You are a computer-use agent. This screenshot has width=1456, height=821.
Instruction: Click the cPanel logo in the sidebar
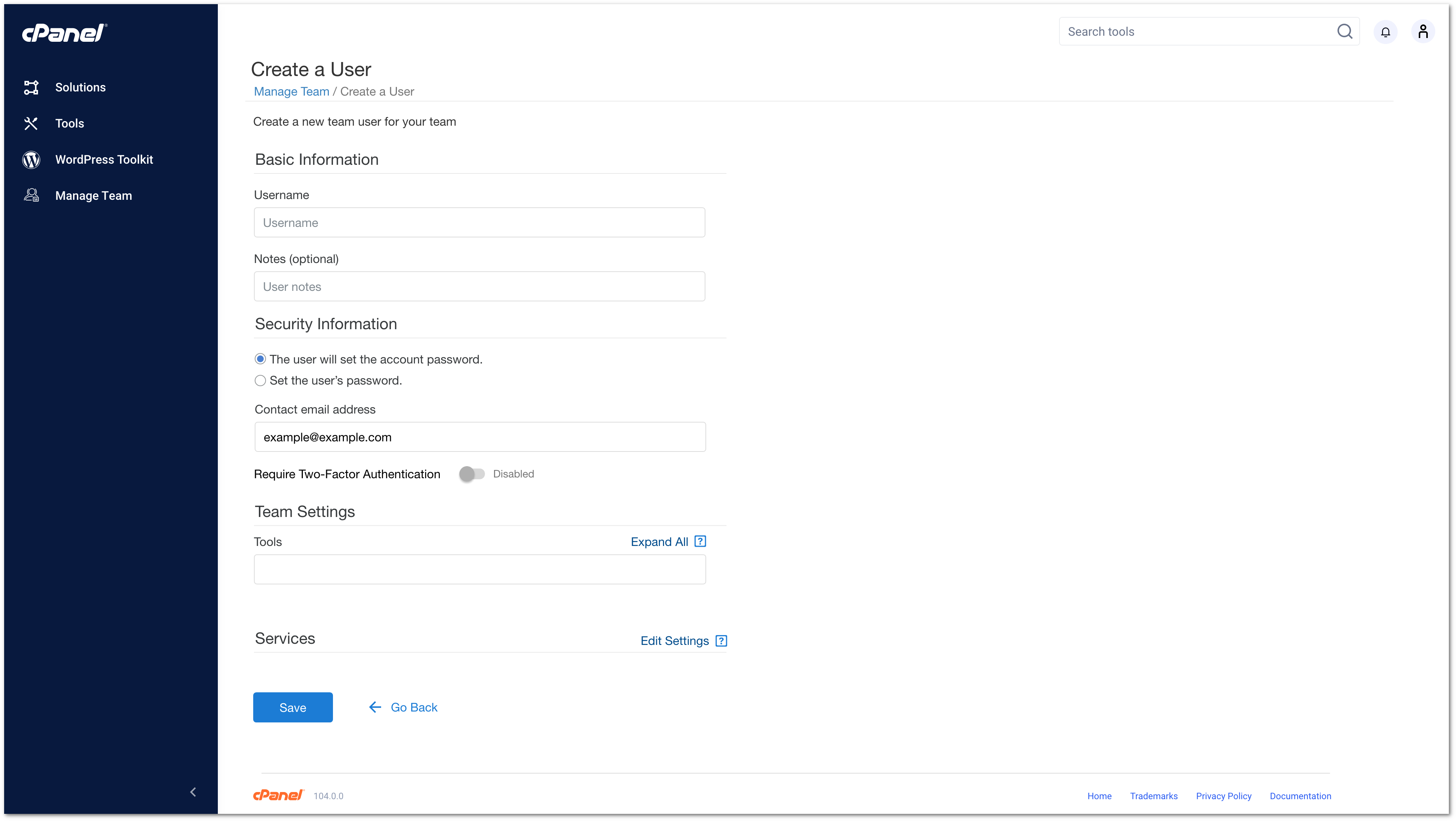coord(64,33)
